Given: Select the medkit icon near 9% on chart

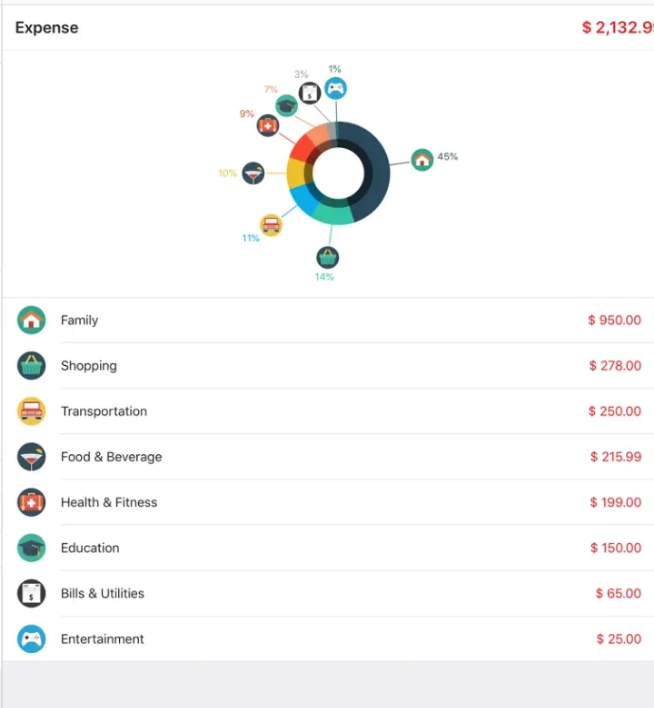Looking at the screenshot, I should (268, 126).
